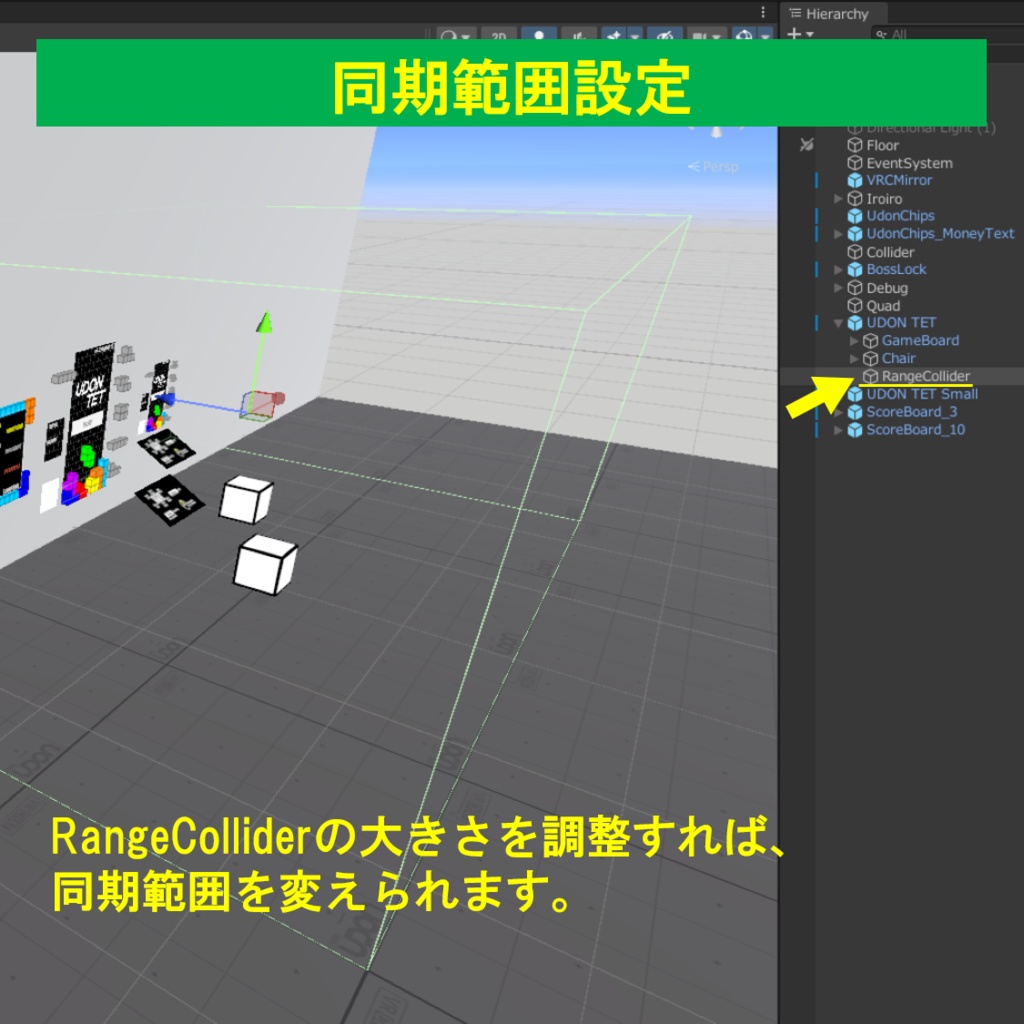Image resolution: width=1024 pixels, height=1024 pixels.
Task: Expand the Debug object
Action: 838,287
